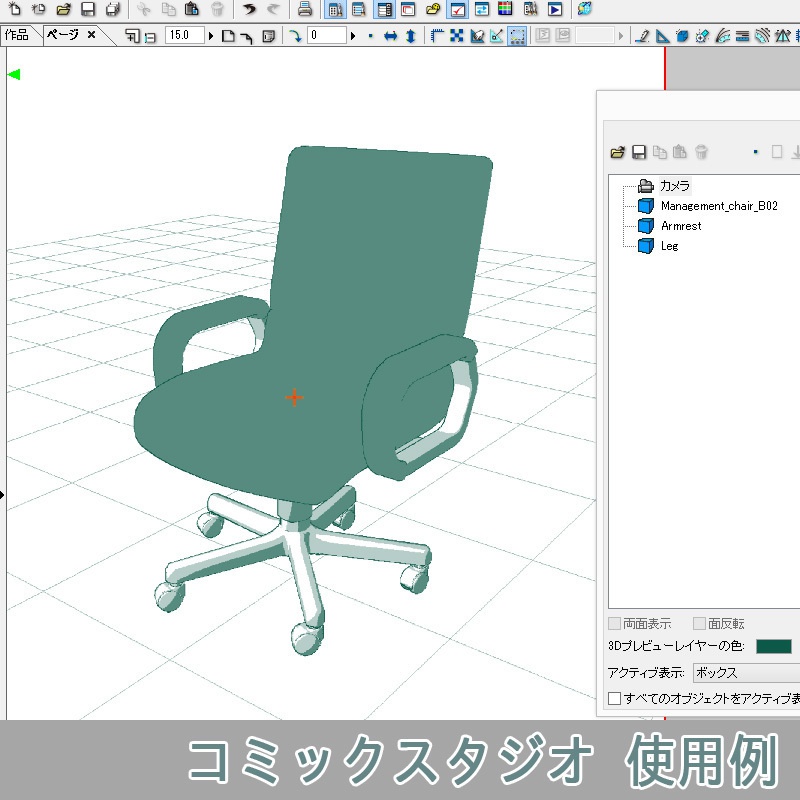The width and height of the screenshot is (800, 800).
Task: Switch to the ページ tab
Action: pyautogui.click(x=62, y=33)
